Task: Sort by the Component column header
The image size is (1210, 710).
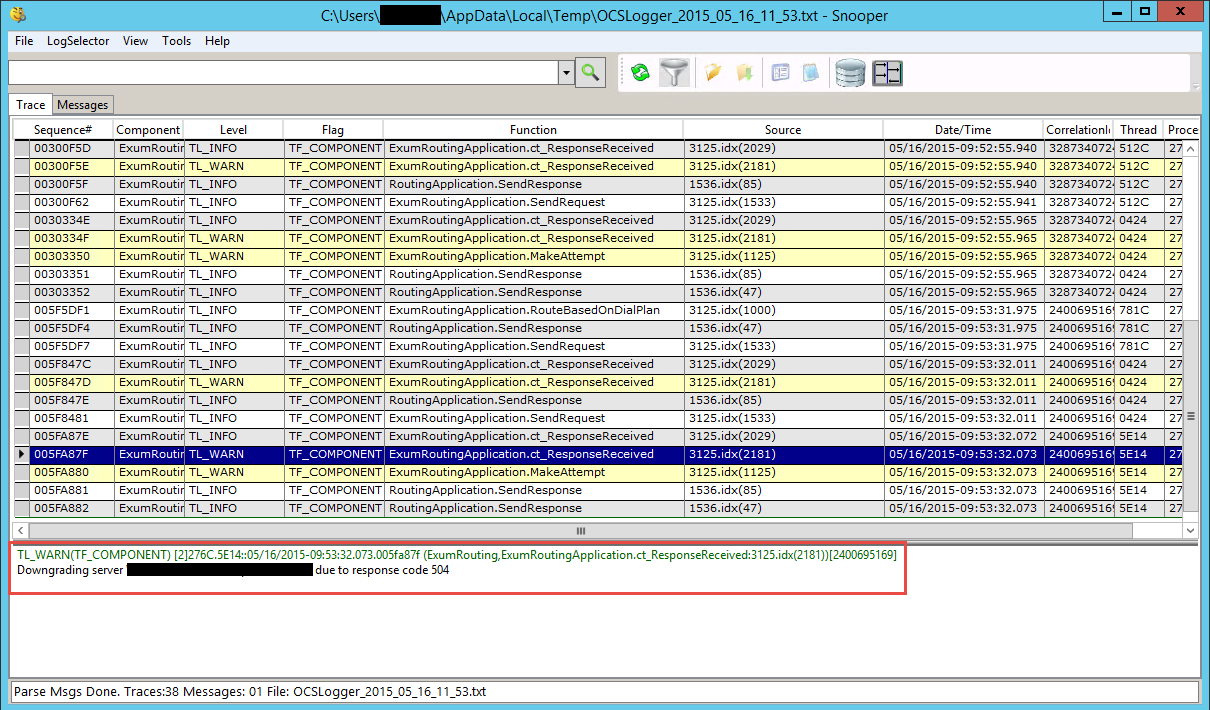Action: point(148,129)
